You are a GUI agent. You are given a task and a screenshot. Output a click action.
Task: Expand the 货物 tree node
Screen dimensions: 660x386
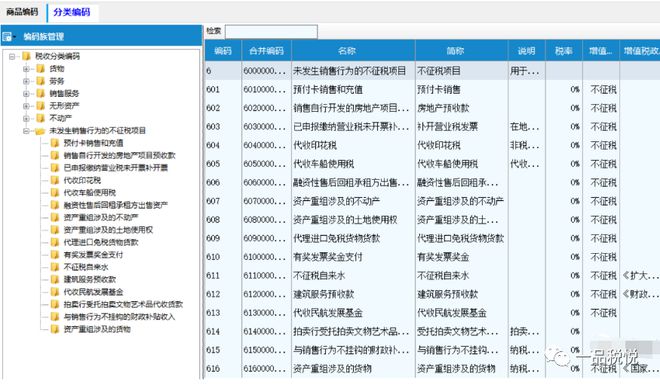pyautogui.click(x=27, y=69)
